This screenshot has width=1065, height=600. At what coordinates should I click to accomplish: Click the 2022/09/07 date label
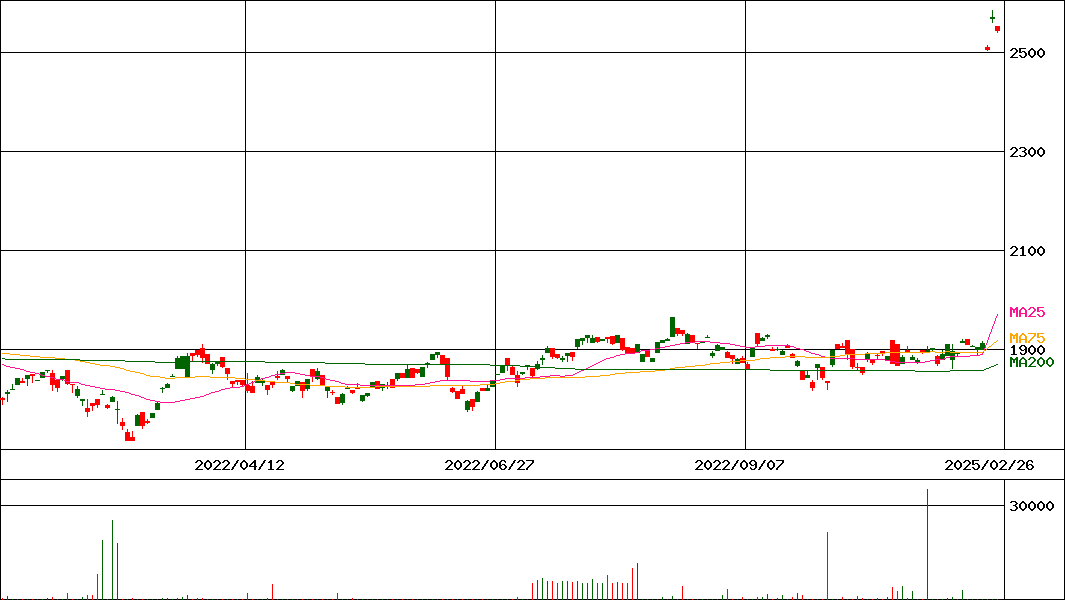(739, 465)
